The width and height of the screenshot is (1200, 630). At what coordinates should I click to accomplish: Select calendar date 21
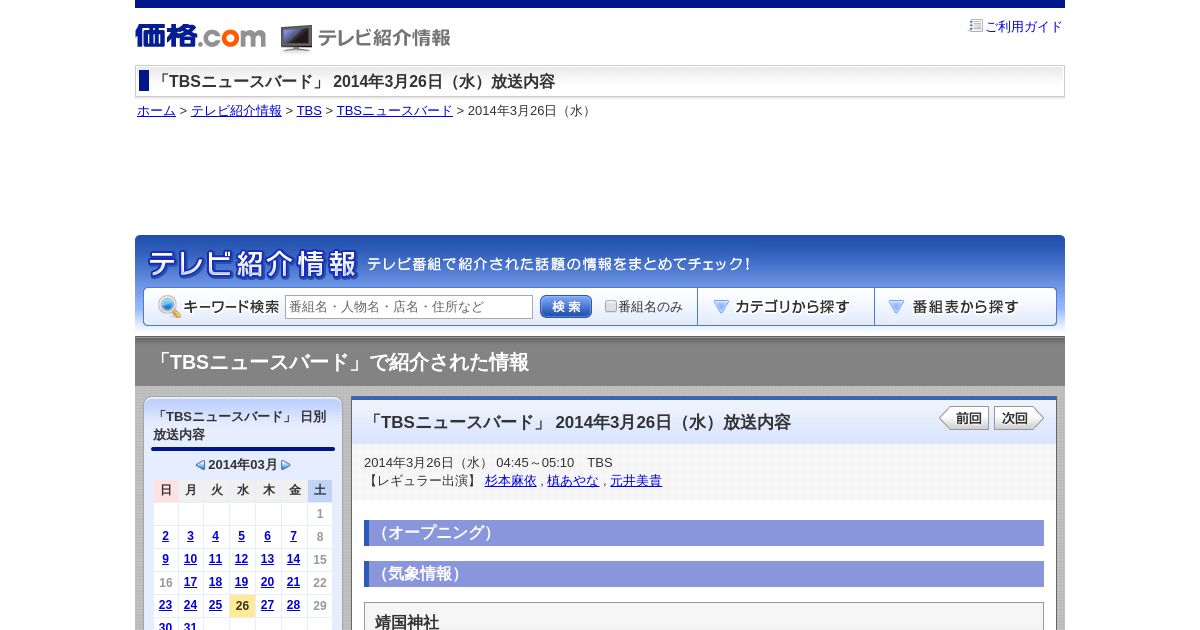tap(293, 582)
